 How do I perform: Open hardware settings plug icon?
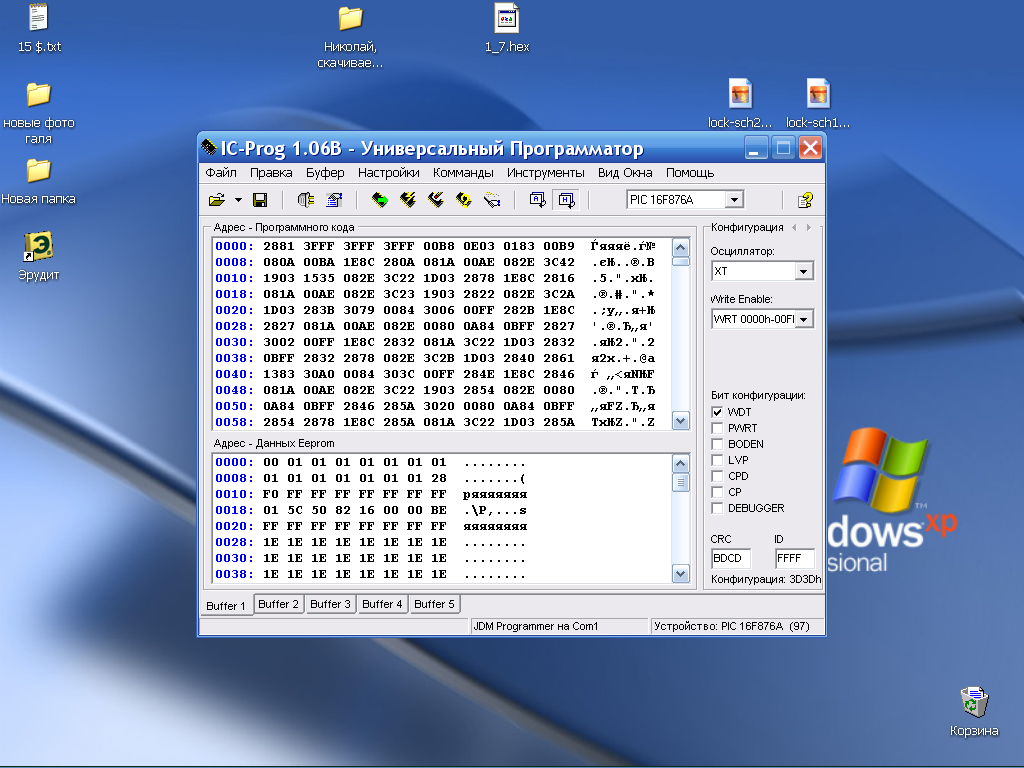[306, 200]
